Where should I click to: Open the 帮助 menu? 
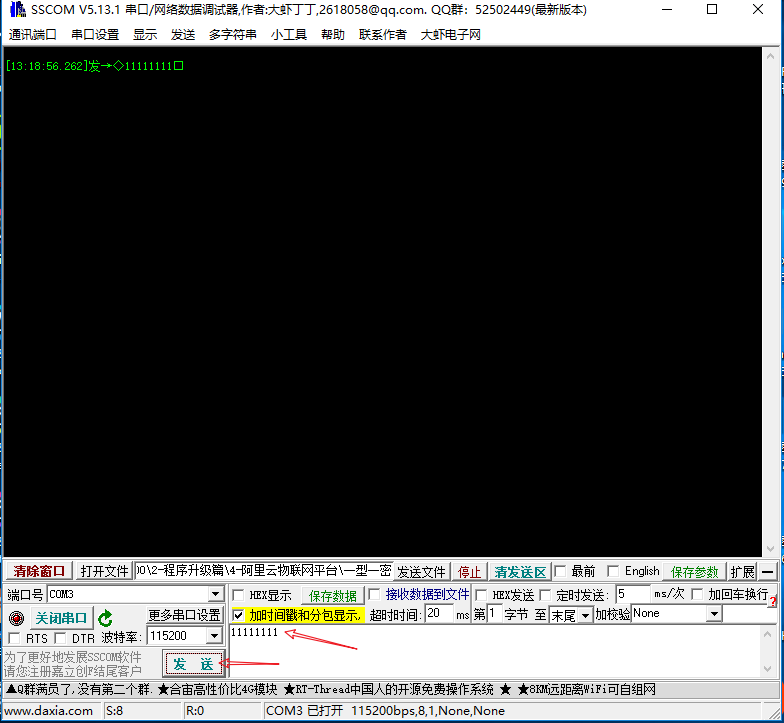point(333,34)
